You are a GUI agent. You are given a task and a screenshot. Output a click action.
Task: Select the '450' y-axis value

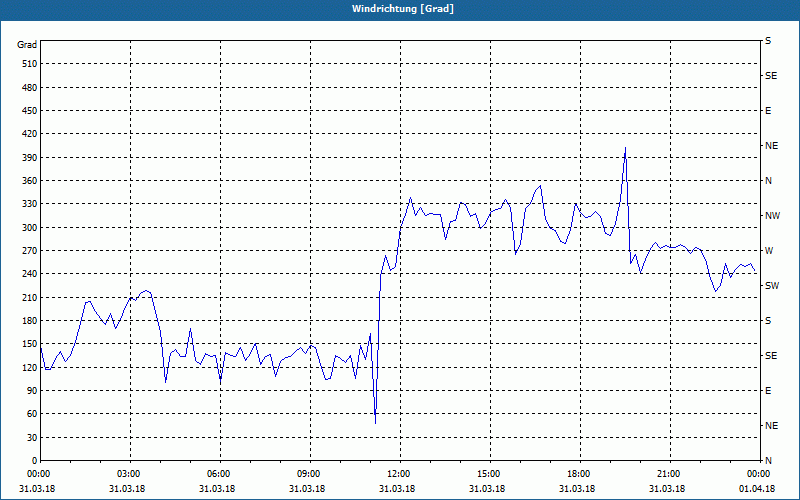click(30, 111)
